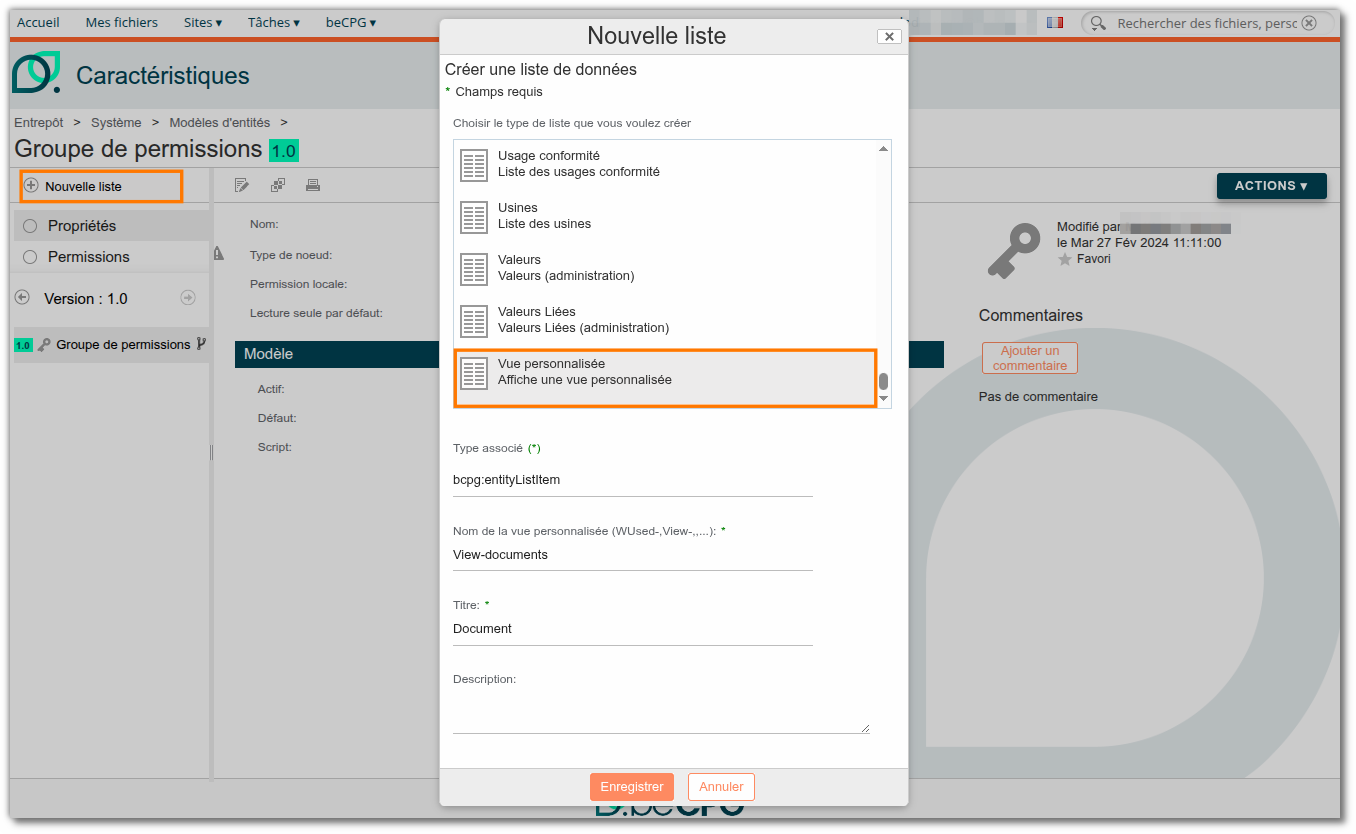Click the Favori star icon

tap(1065, 259)
